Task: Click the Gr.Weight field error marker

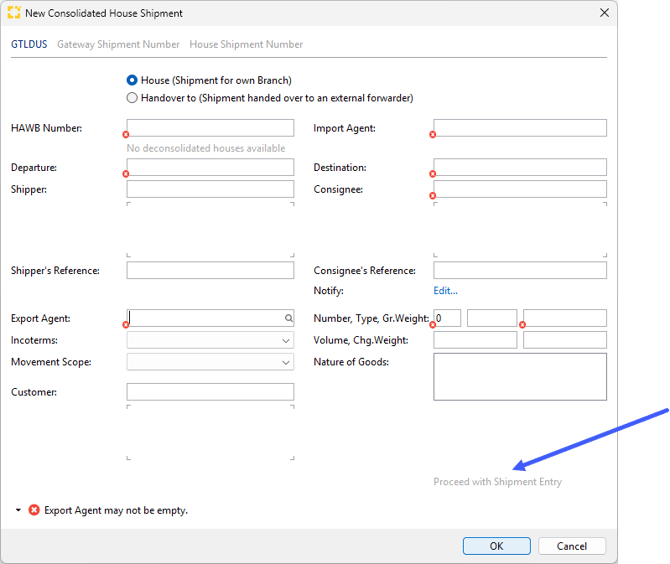Action: [x=522, y=325]
